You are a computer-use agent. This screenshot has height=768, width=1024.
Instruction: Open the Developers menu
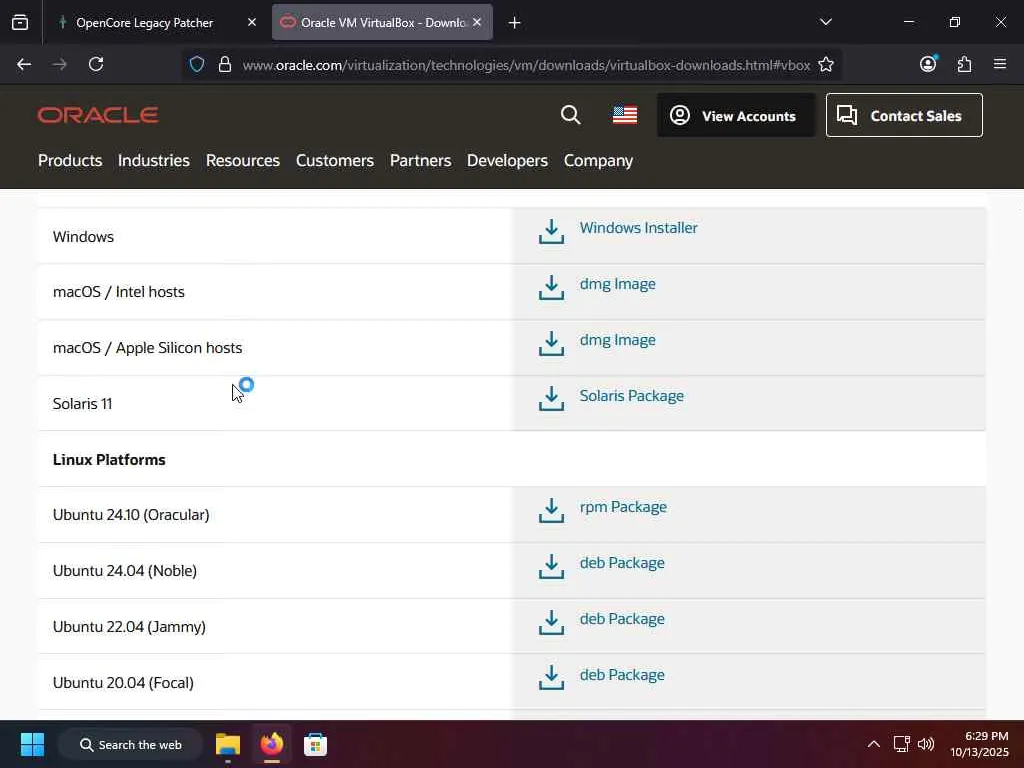[x=507, y=161]
